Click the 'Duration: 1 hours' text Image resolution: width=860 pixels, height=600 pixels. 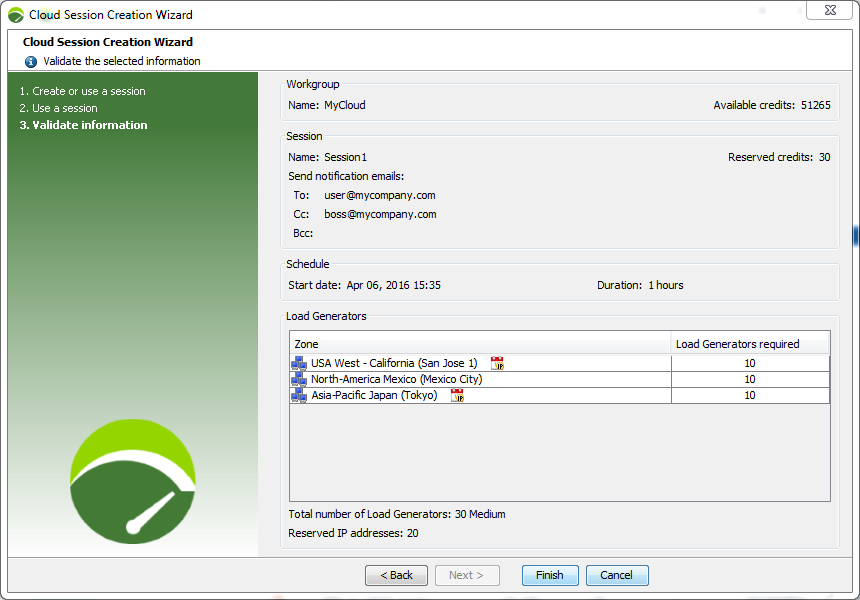[x=640, y=285]
